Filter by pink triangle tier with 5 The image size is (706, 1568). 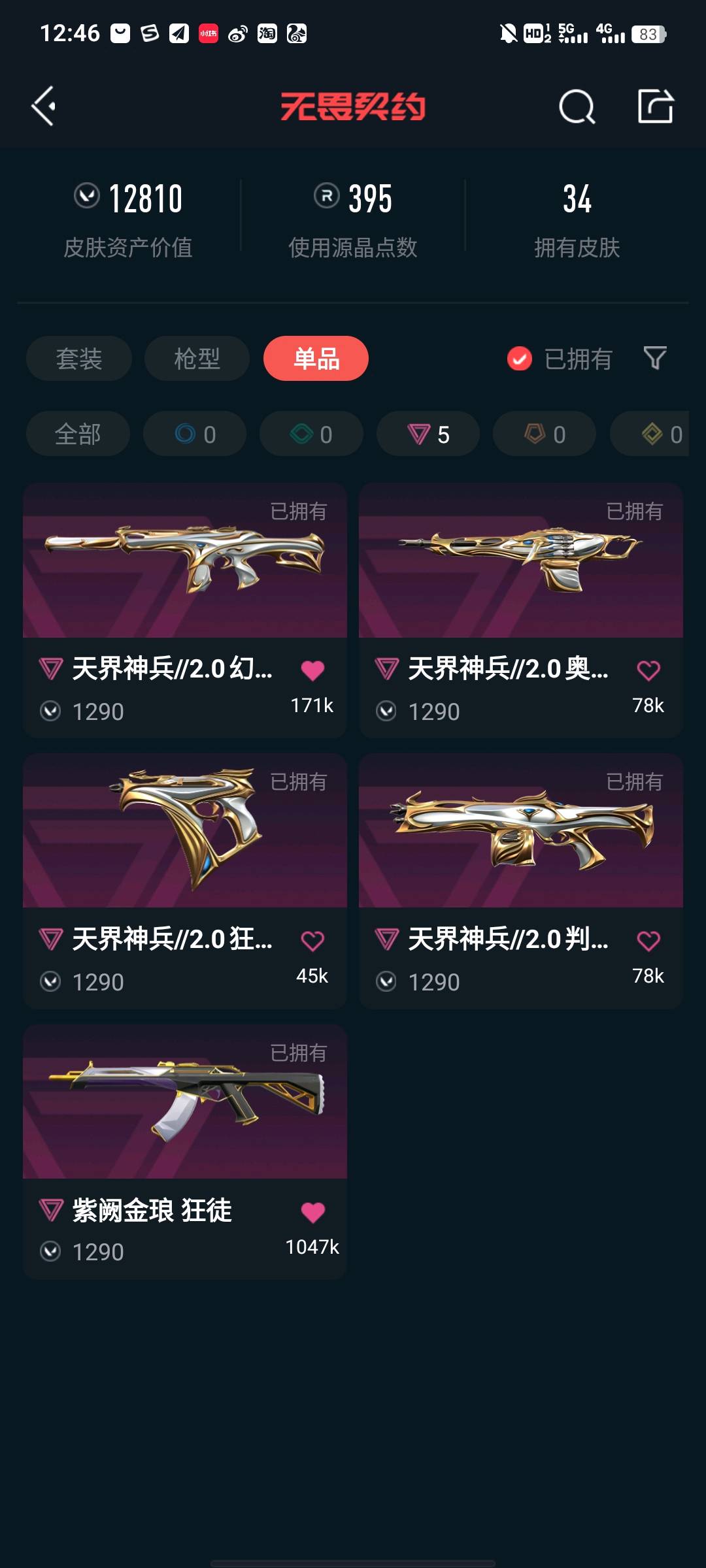pos(428,434)
